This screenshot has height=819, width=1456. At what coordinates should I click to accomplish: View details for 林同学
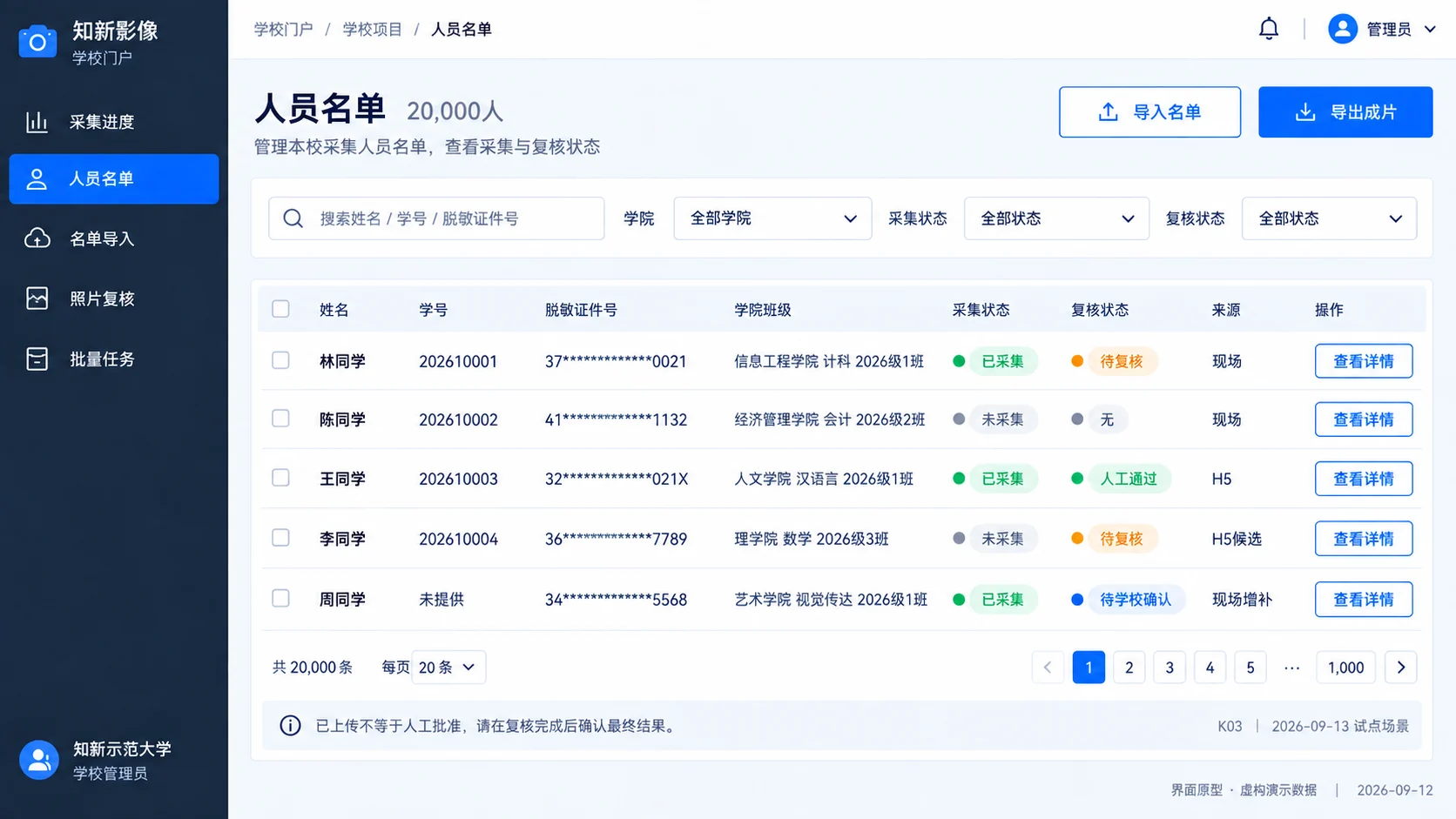click(1364, 361)
